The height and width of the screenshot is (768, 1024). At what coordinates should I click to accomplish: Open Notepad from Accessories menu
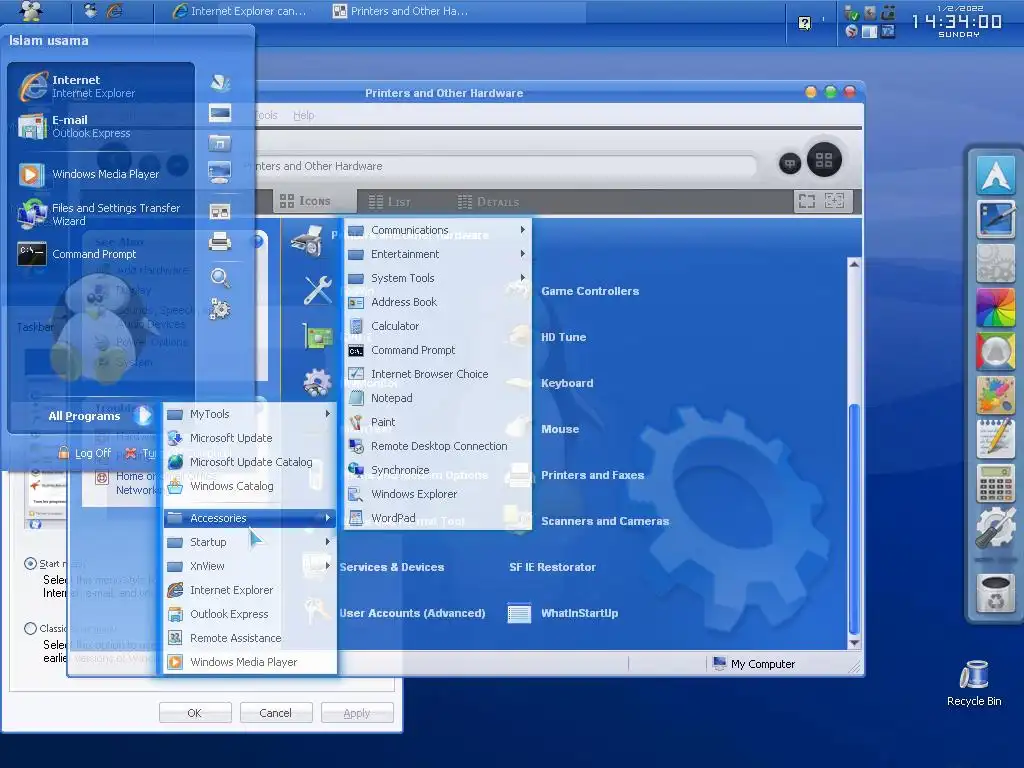tap(438, 398)
